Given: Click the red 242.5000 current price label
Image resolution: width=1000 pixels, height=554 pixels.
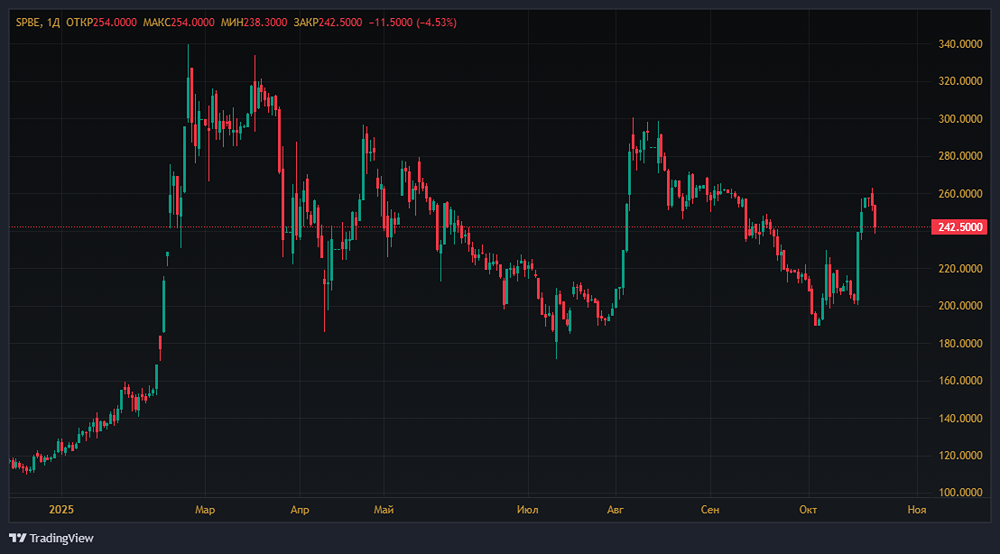Looking at the screenshot, I should [959, 227].
